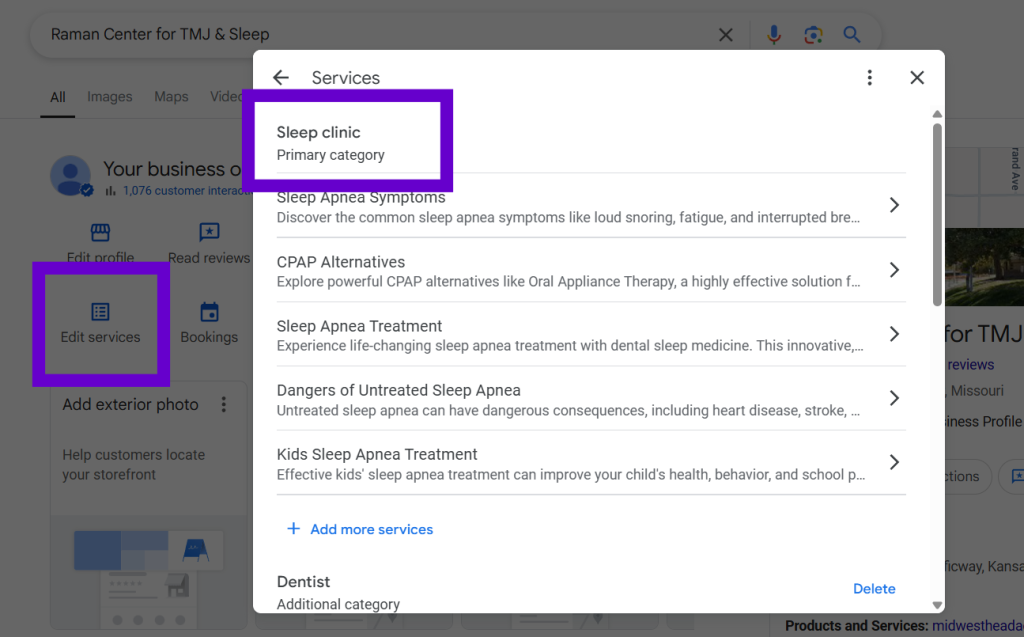Screen dimensions: 1024x637
Task: Switch to the Images tab
Action: [x=109, y=96]
